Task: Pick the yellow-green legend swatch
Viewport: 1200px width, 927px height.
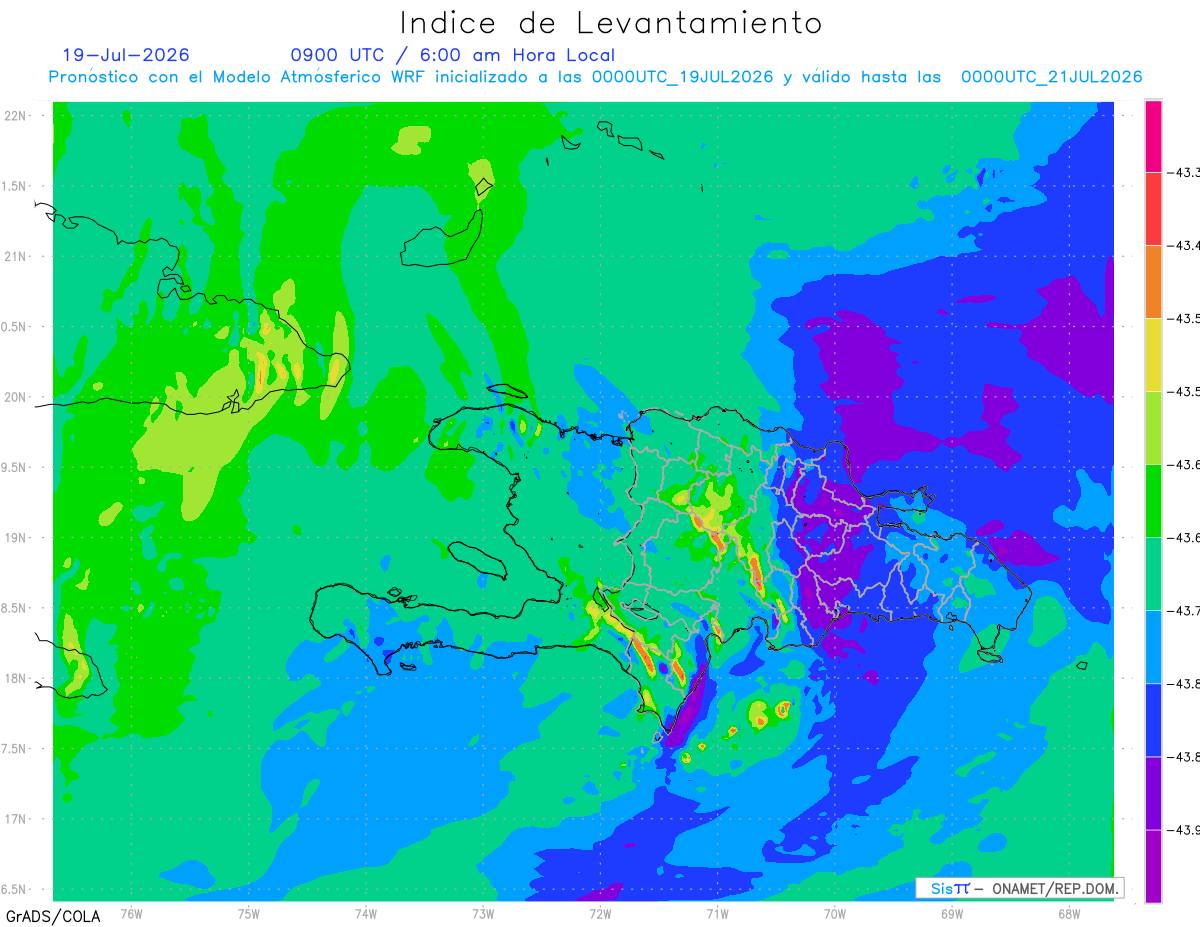Action: [1153, 427]
